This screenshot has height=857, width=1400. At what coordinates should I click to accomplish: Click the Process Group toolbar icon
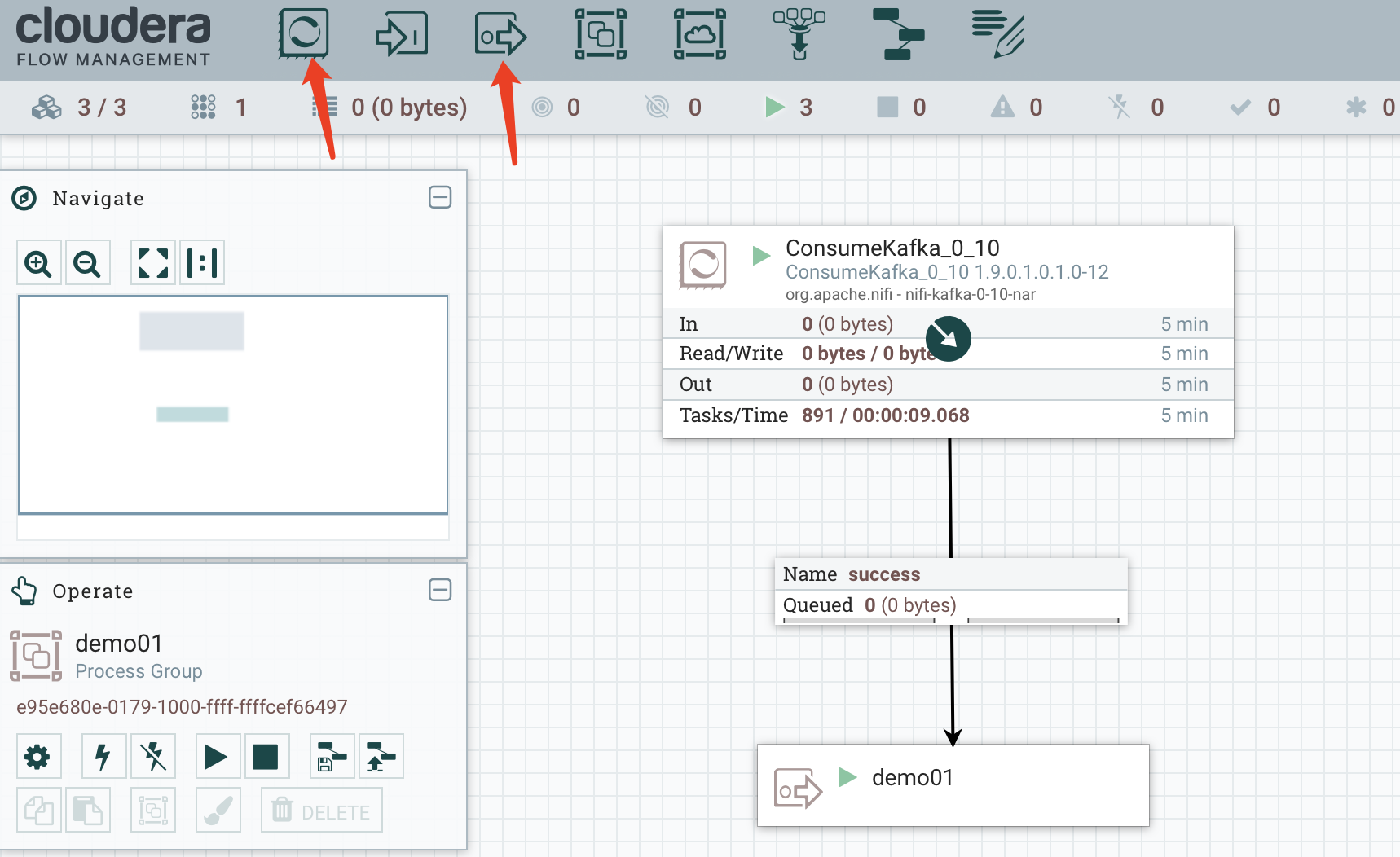[601, 34]
